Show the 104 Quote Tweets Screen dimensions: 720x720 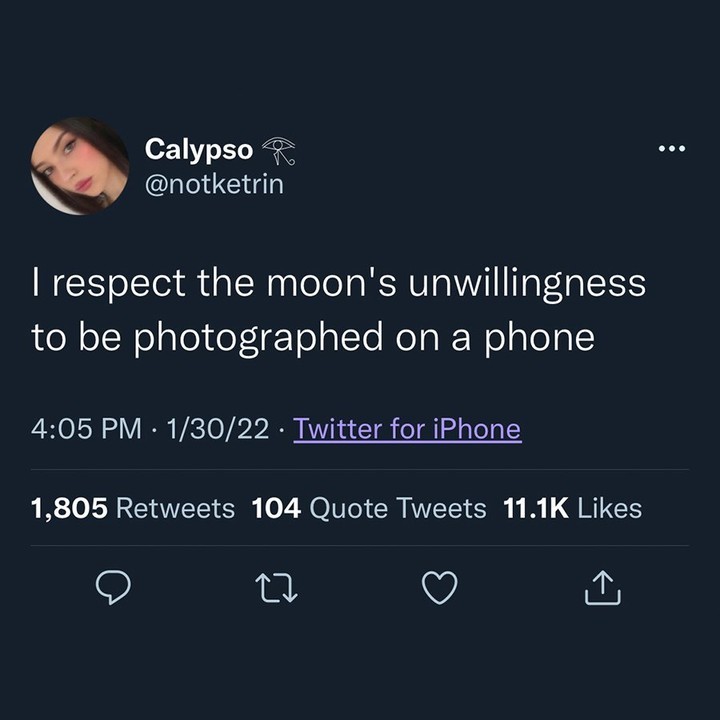coord(369,508)
